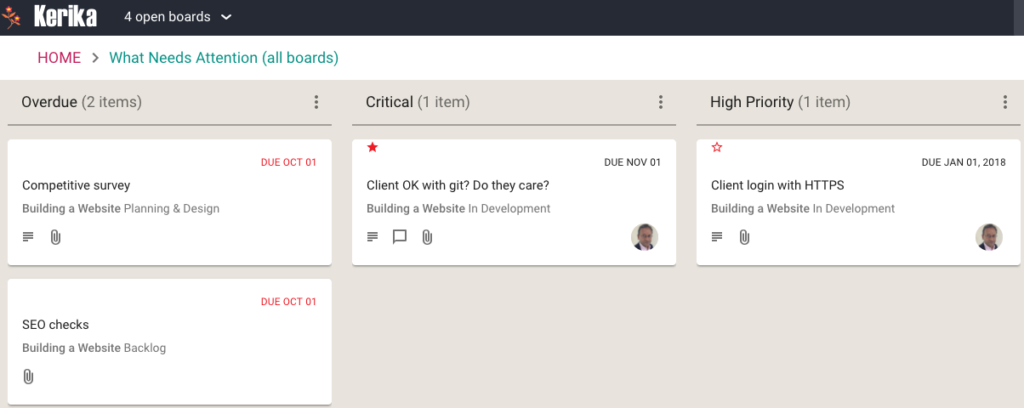Open the 'SEO checks' card title
Screen dimensions: 1024x408
click(56, 324)
